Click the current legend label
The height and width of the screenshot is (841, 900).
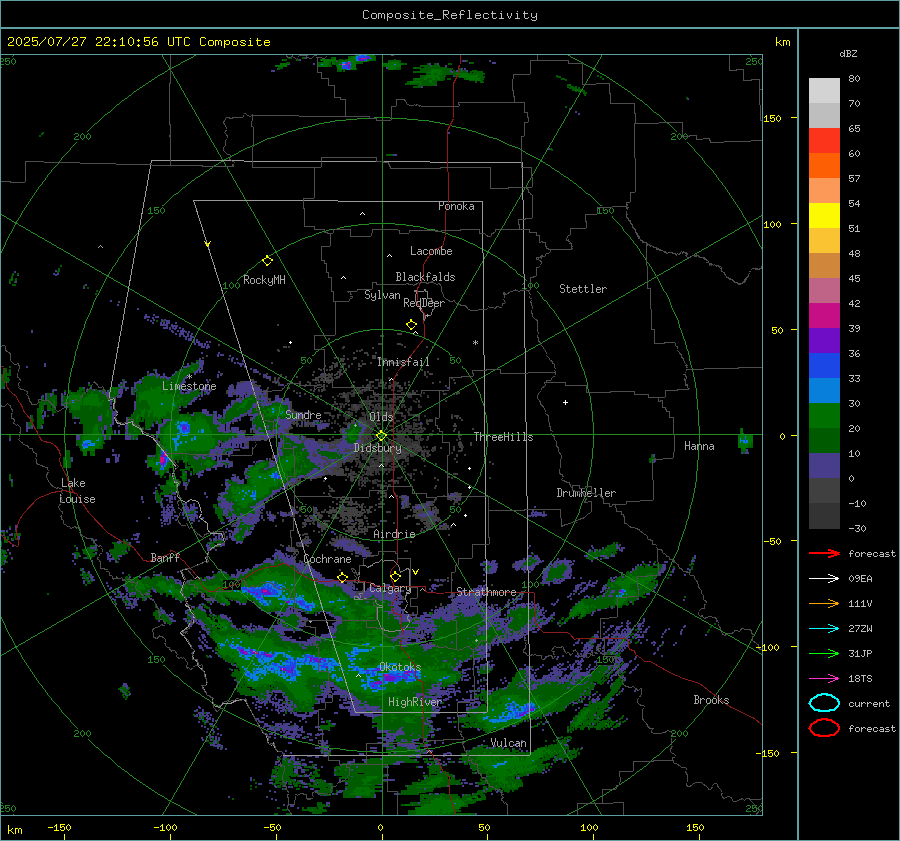[869, 703]
